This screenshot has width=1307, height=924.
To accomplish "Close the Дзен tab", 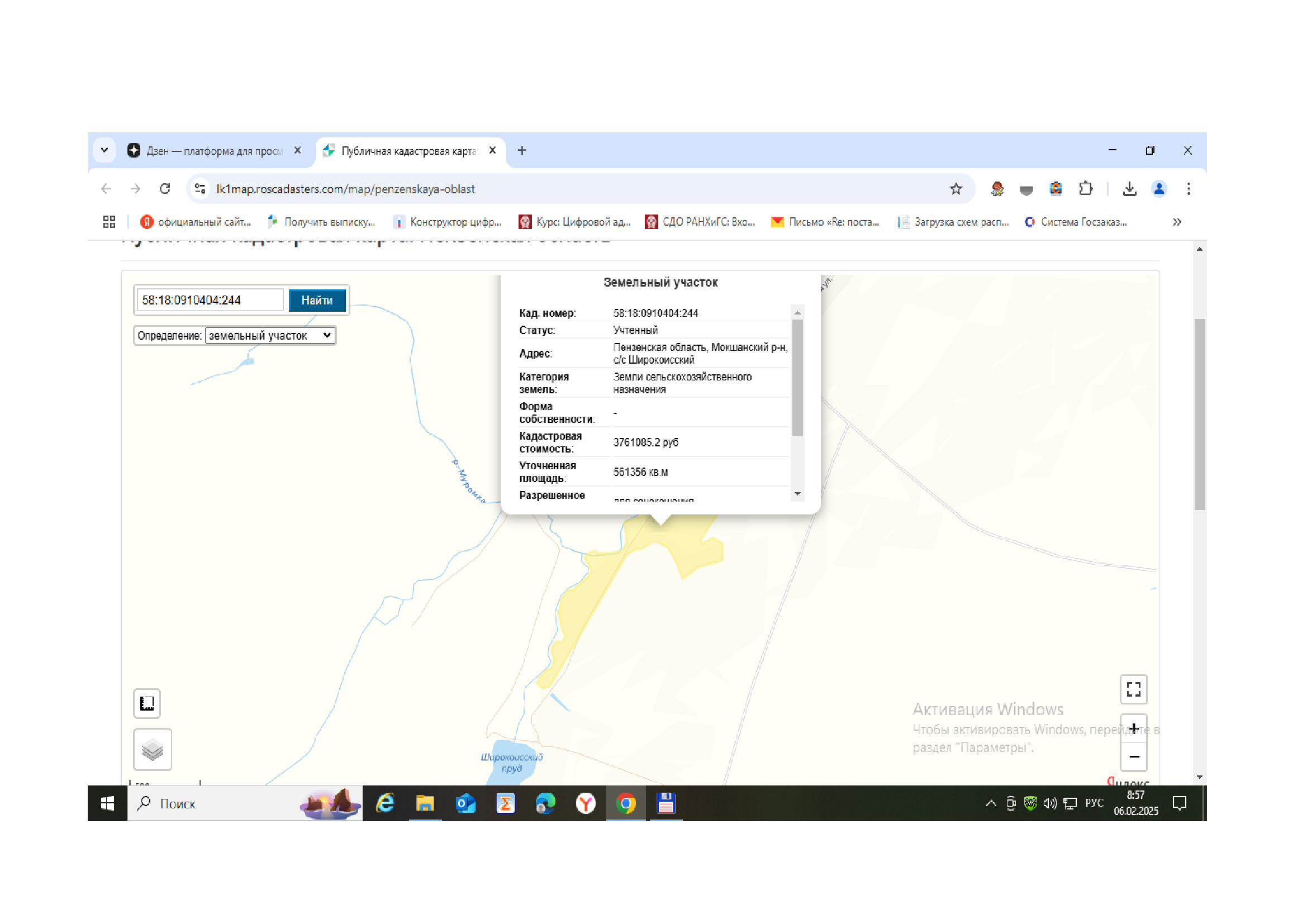I will [297, 151].
